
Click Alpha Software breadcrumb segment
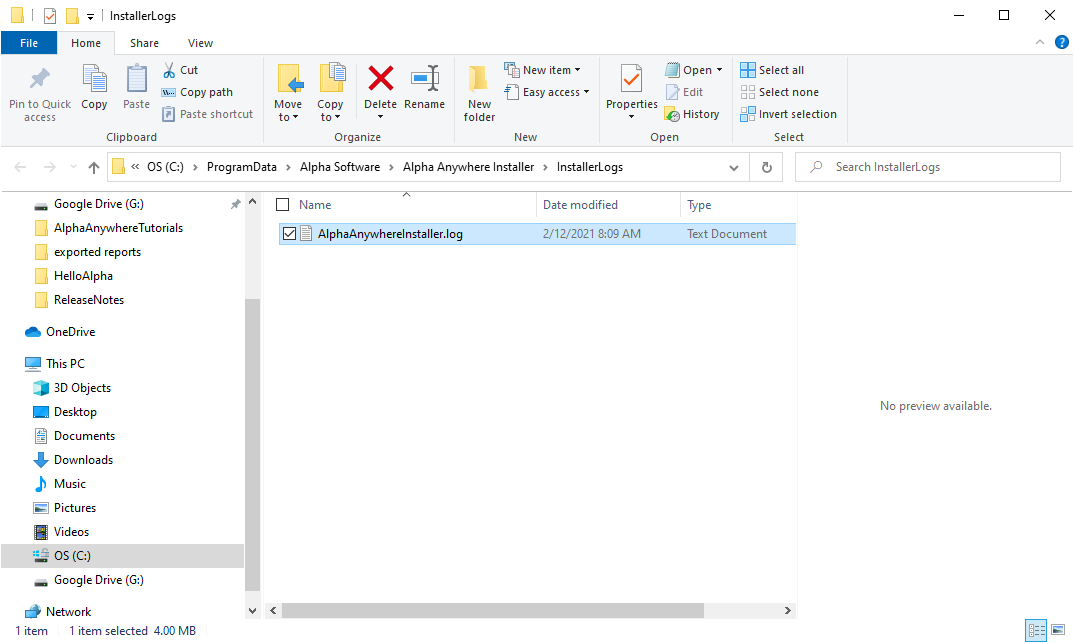(x=340, y=167)
